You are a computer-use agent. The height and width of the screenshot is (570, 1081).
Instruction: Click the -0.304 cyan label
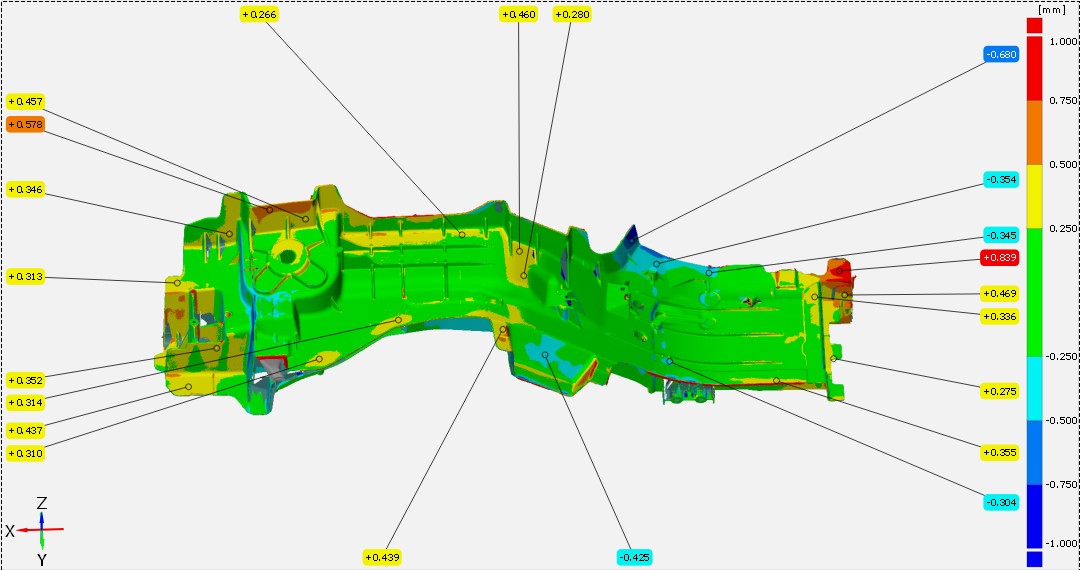[x=1000, y=502]
